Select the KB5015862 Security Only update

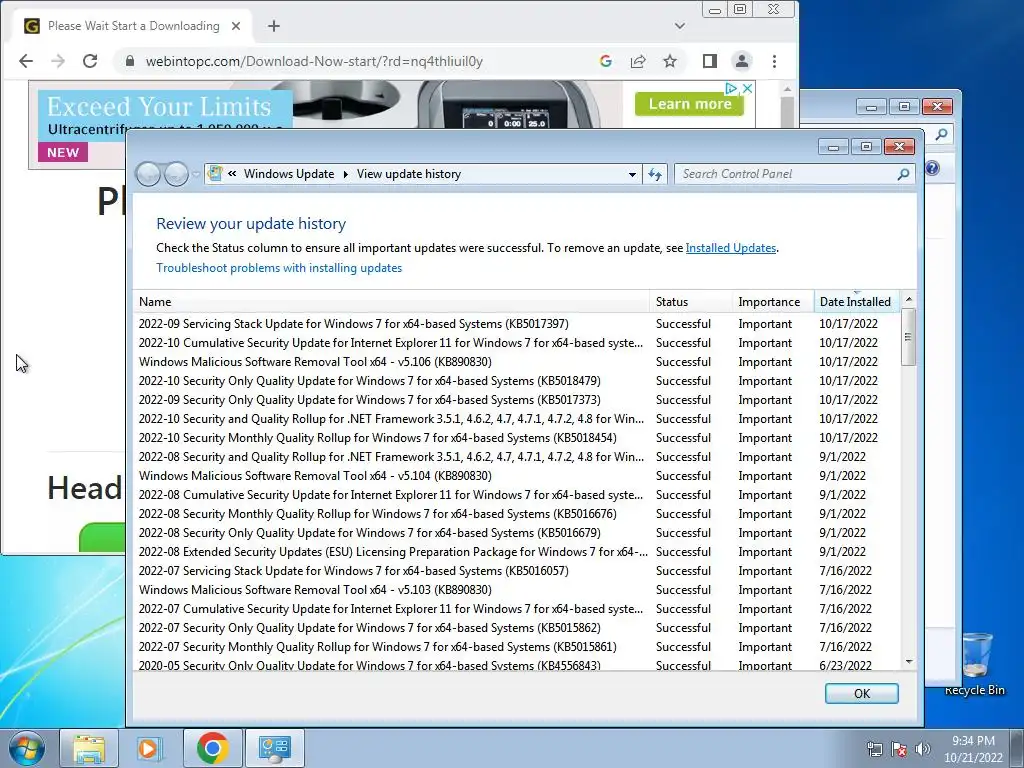point(516,628)
